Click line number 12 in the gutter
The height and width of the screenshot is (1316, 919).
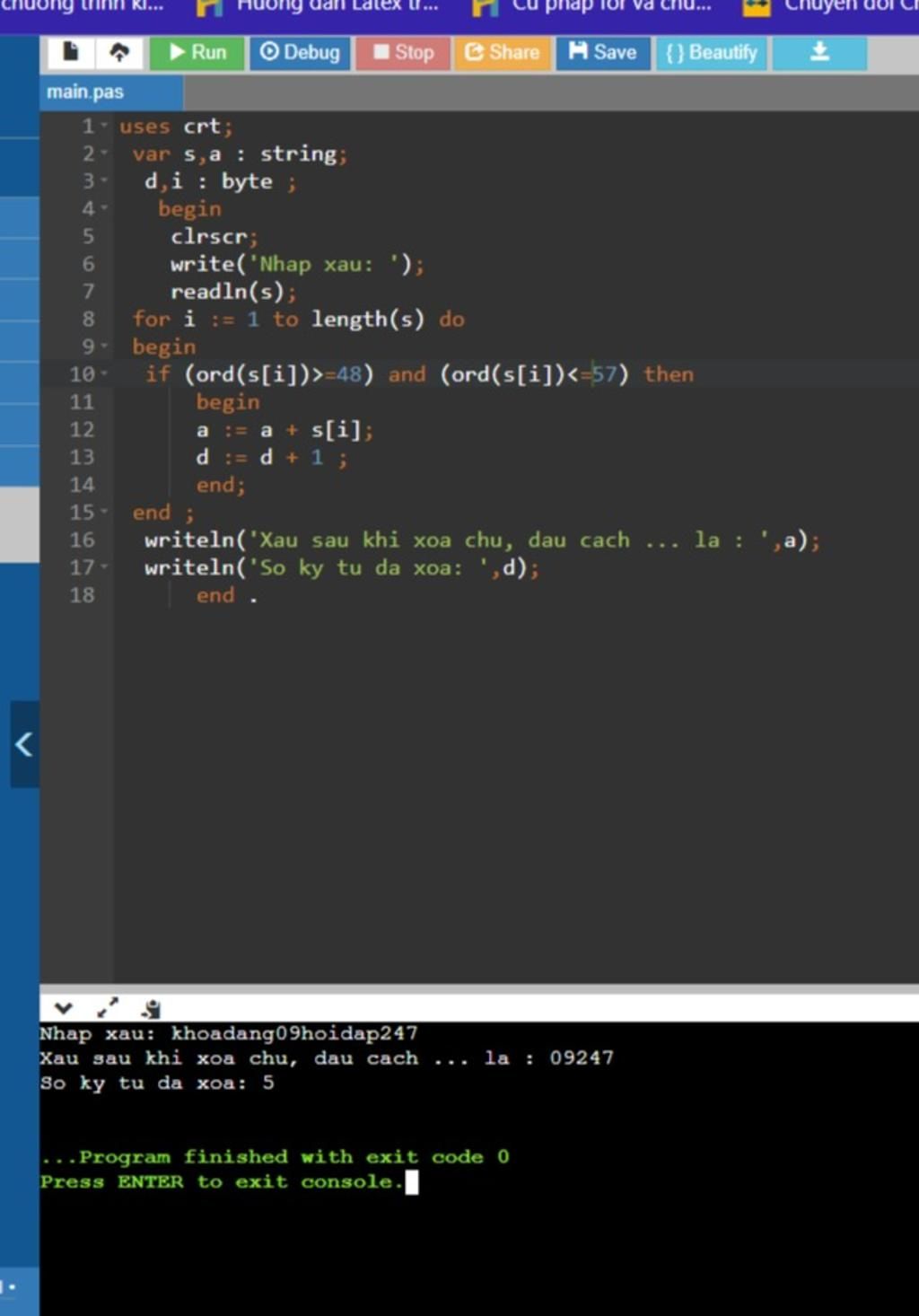[x=82, y=430]
